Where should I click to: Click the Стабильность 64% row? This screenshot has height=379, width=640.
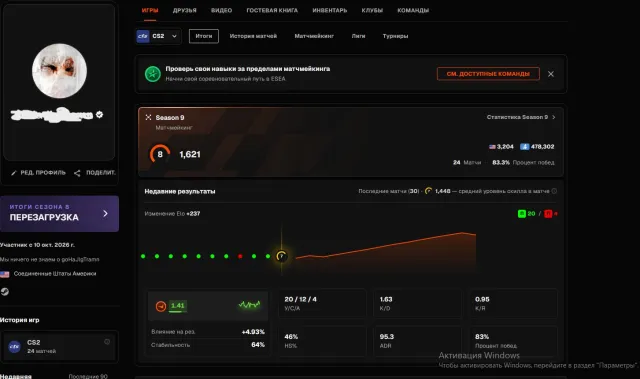pyautogui.click(x=208, y=345)
